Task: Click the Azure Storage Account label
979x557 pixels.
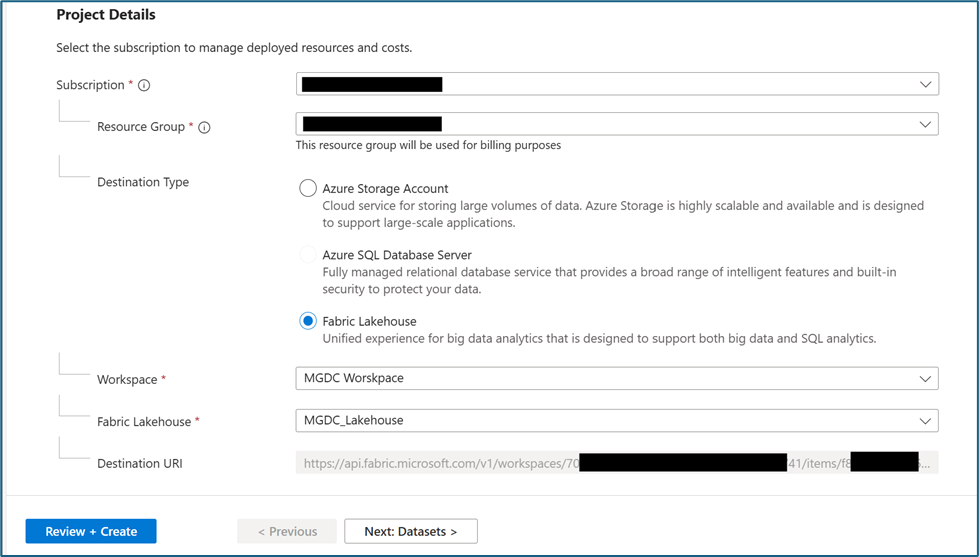Action: tap(385, 189)
